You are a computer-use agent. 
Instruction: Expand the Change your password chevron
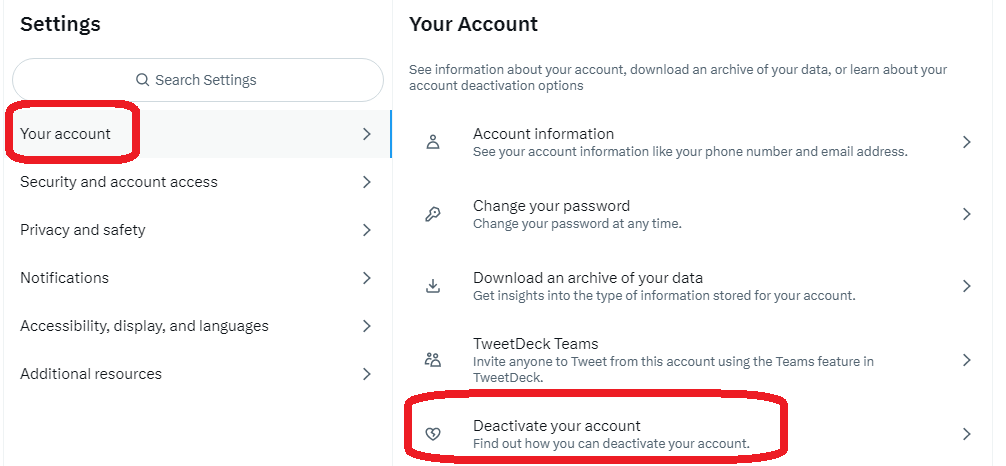point(967,214)
